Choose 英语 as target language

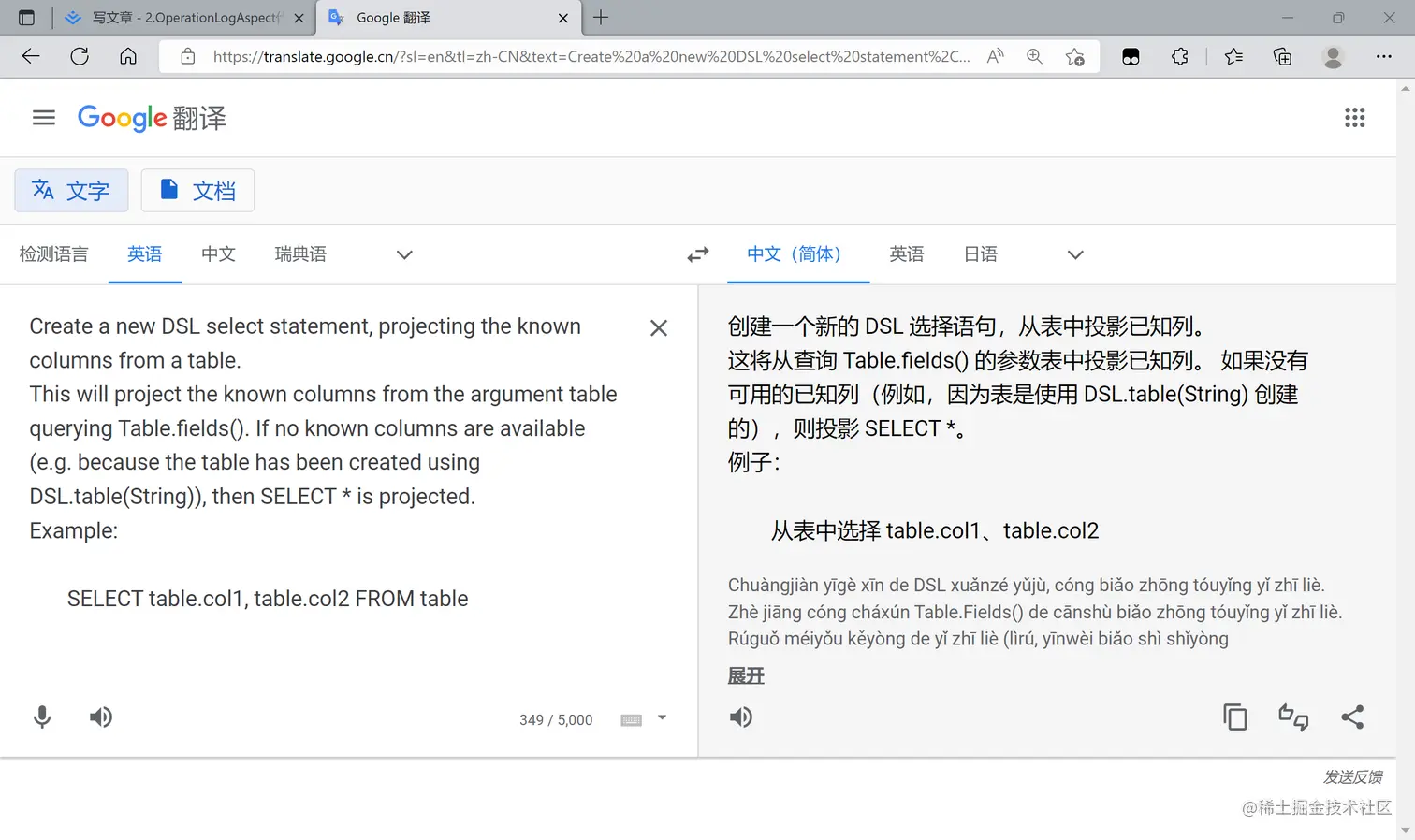click(907, 254)
